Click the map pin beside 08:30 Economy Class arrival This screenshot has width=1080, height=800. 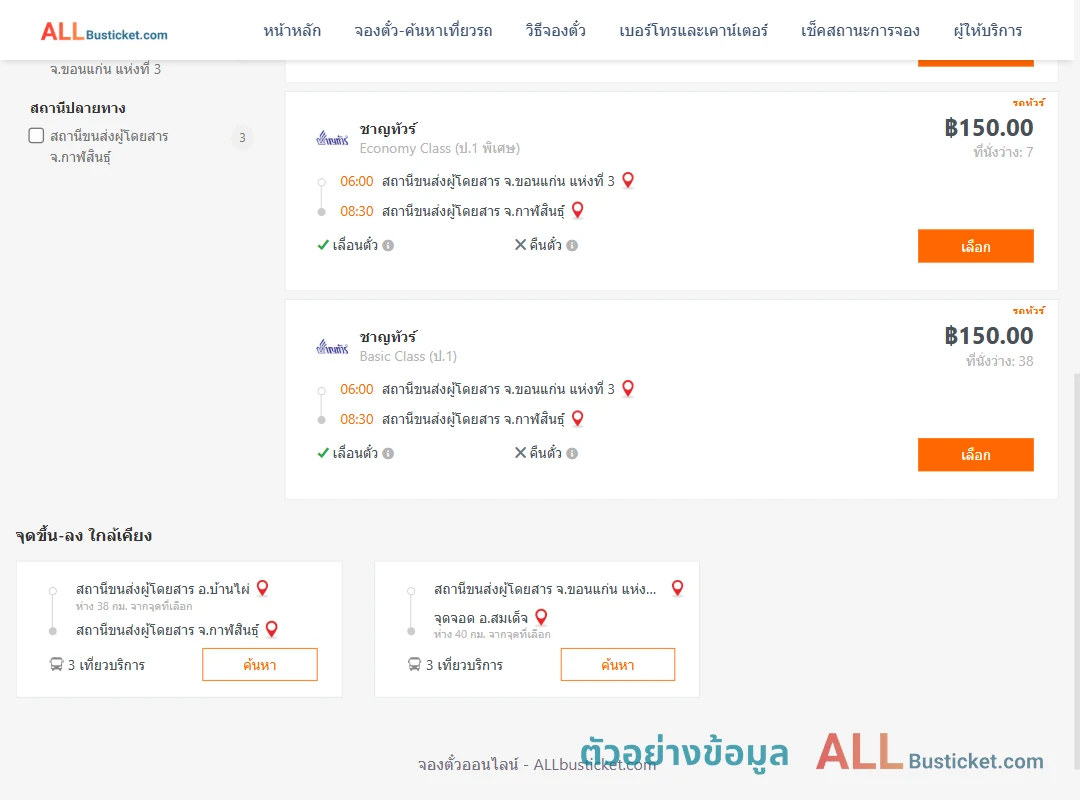pyautogui.click(x=578, y=210)
